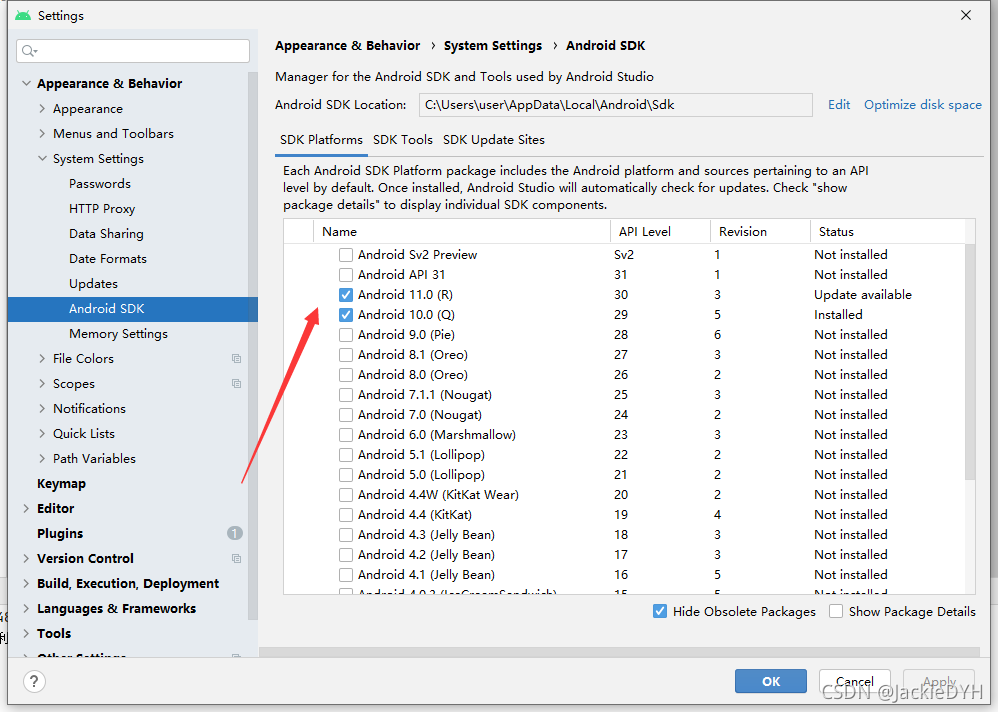The height and width of the screenshot is (712, 998).
Task: Toggle Hide Obsolete Packages checkbox
Action: point(660,611)
